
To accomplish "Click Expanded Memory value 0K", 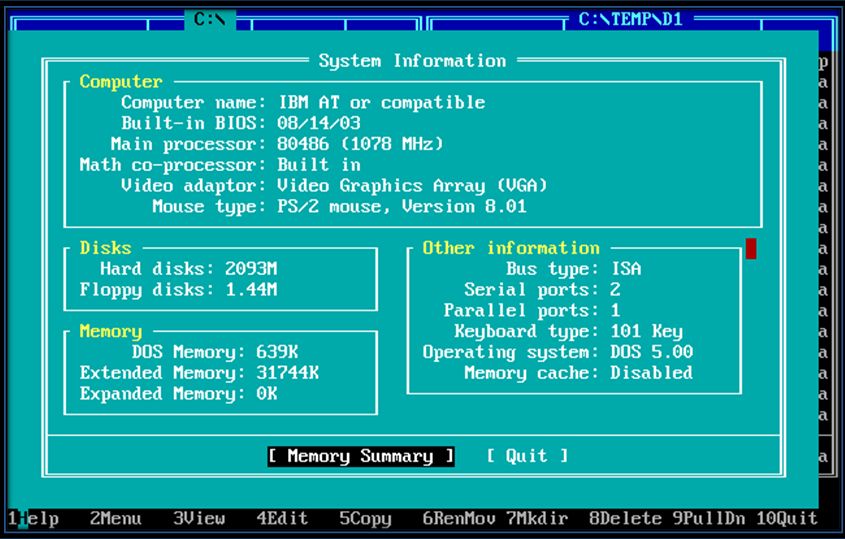I will tap(267, 394).
